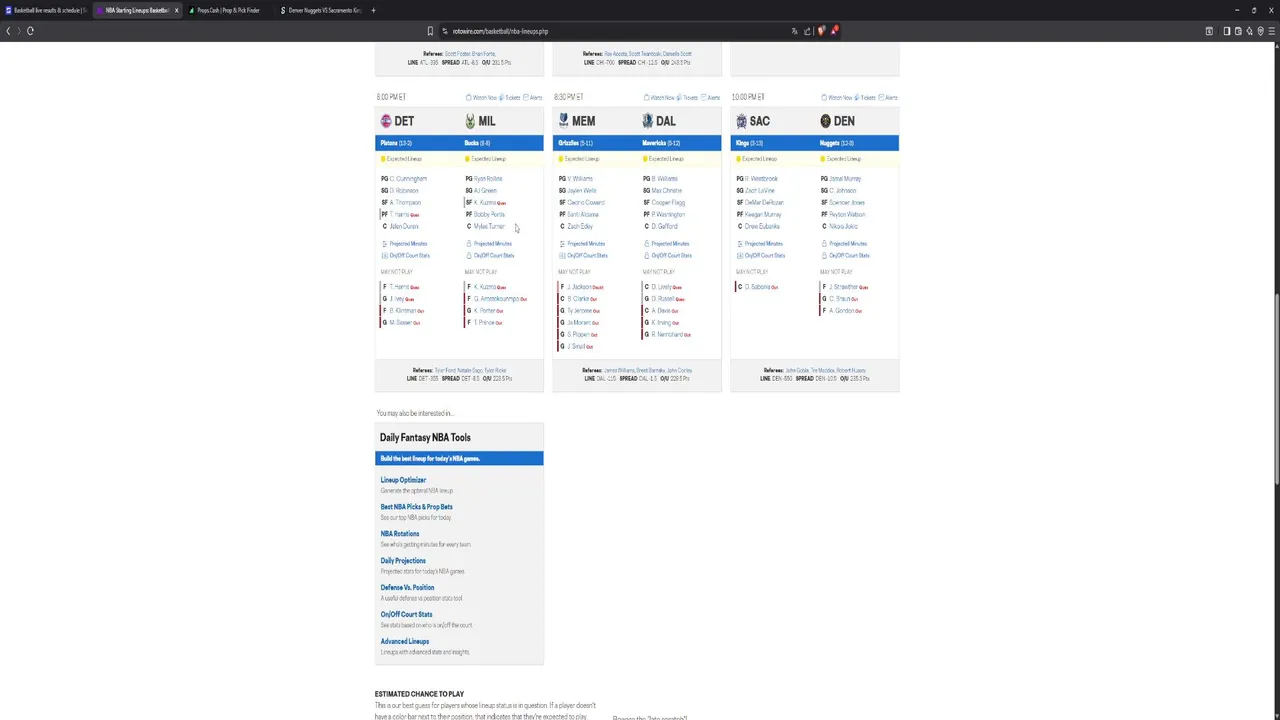The width and height of the screenshot is (1280, 720).
Task: Open Watch Now link for MEM-DAL game
Action: click(660, 97)
